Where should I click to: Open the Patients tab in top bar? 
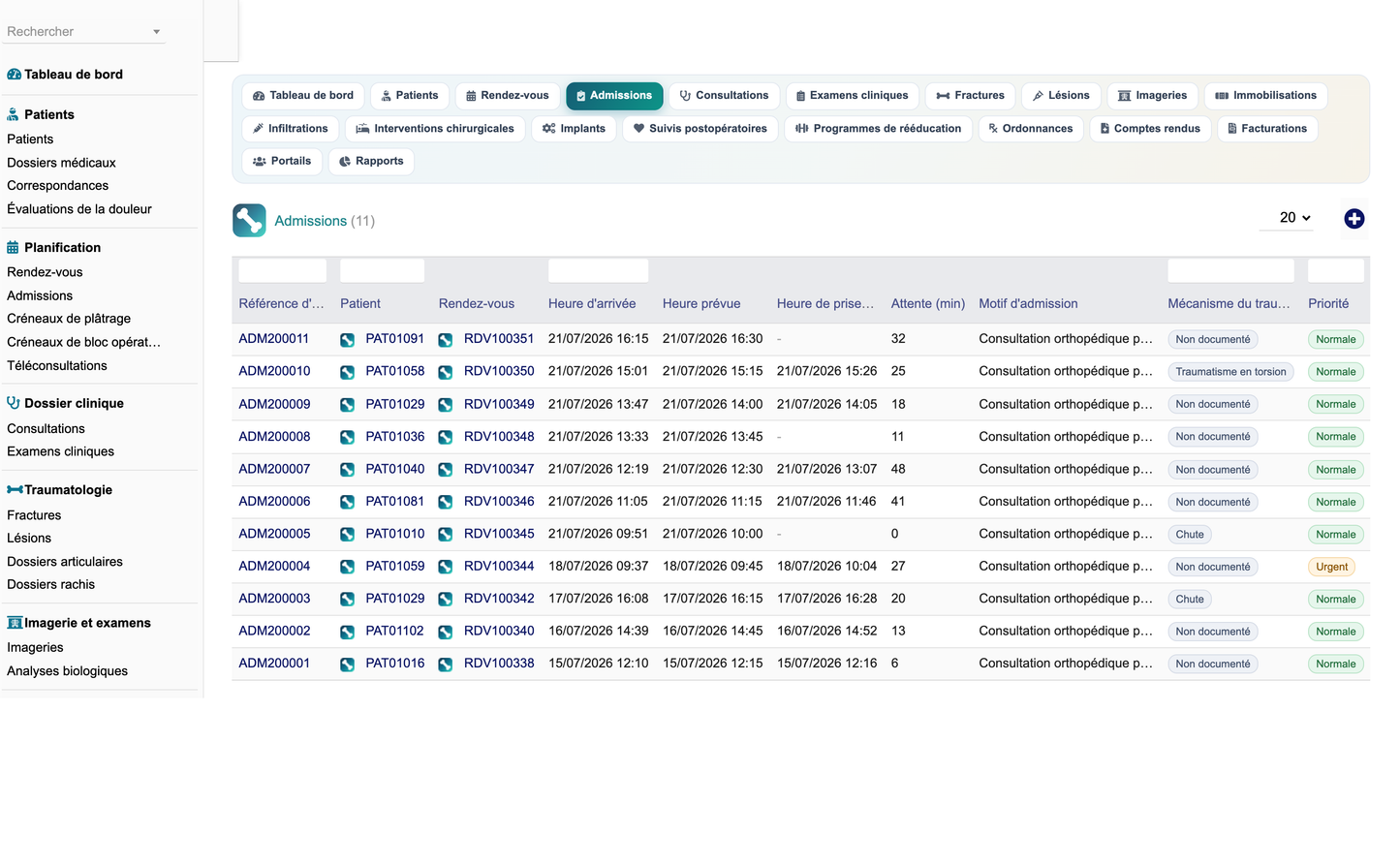[409, 96]
